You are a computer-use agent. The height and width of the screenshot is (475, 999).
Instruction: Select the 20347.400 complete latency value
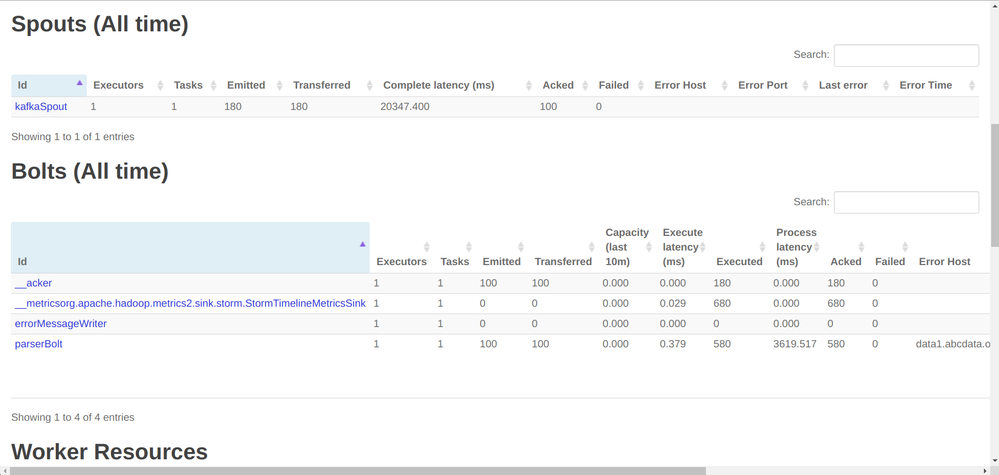(405, 106)
